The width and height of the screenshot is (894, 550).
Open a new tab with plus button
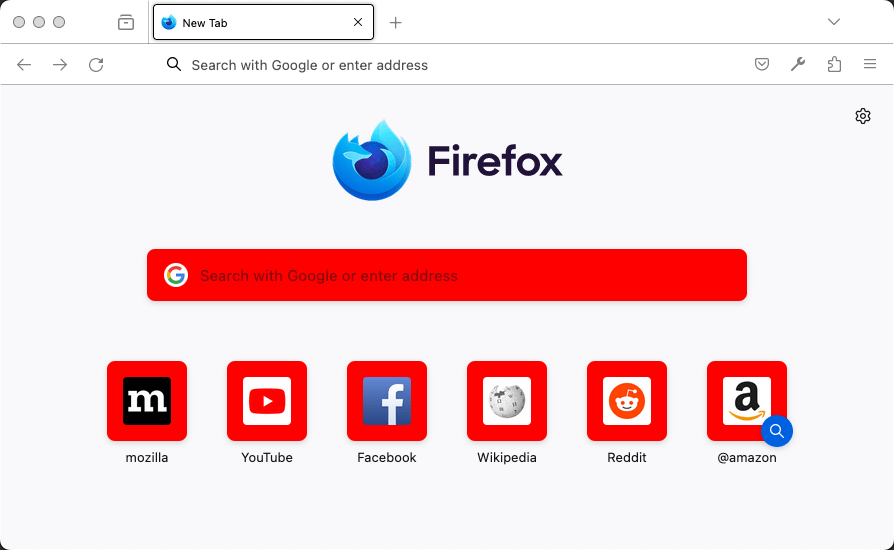(396, 22)
